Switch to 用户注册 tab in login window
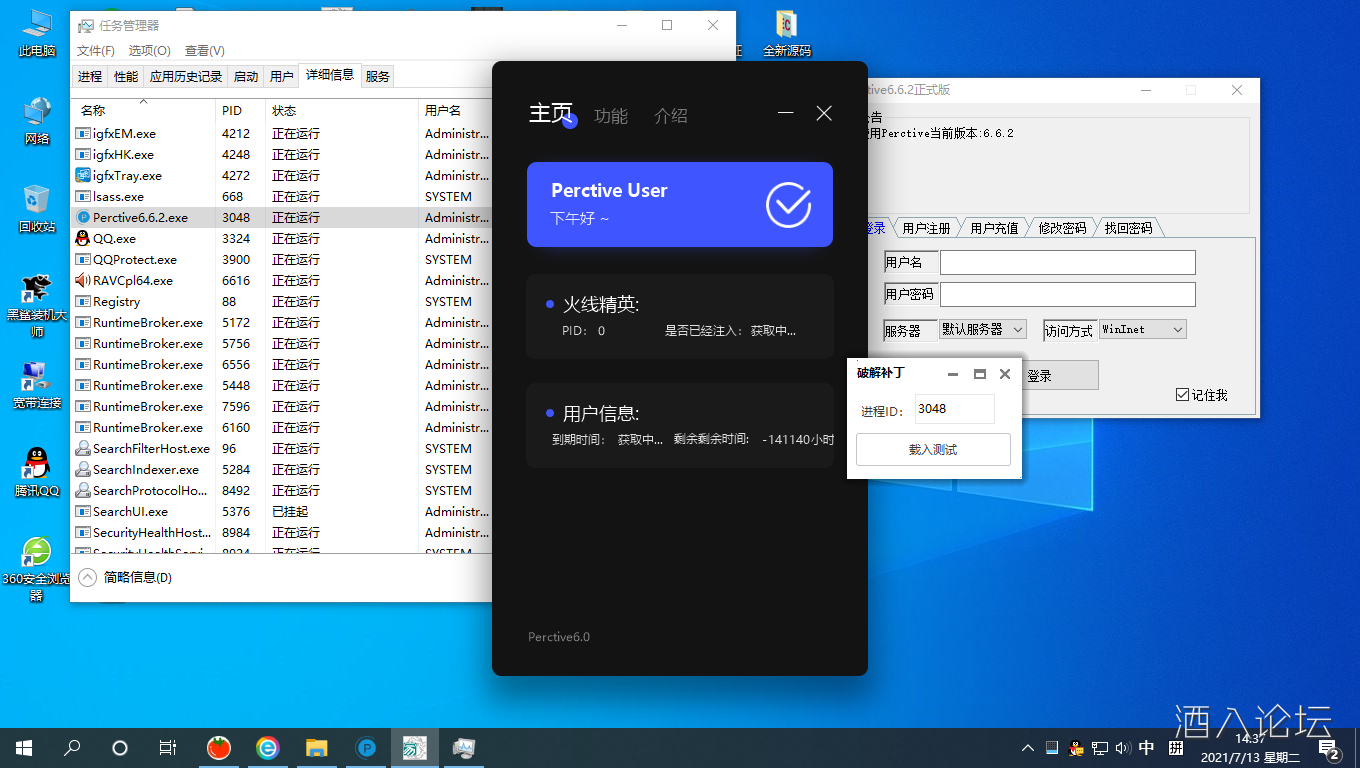This screenshot has height=768, width=1360. point(926,228)
